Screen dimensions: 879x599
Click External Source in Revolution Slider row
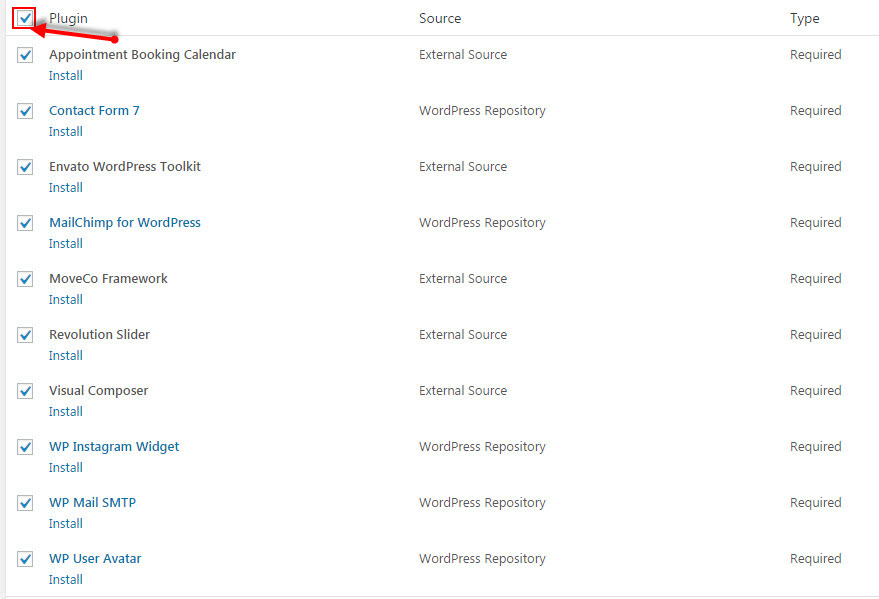[463, 335]
